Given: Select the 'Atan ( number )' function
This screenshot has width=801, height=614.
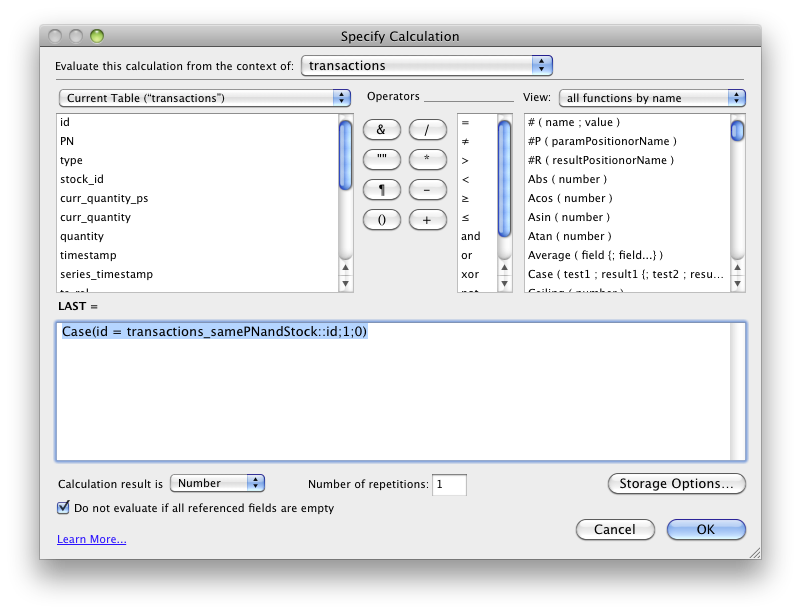Looking at the screenshot, I should click(627, 236).
